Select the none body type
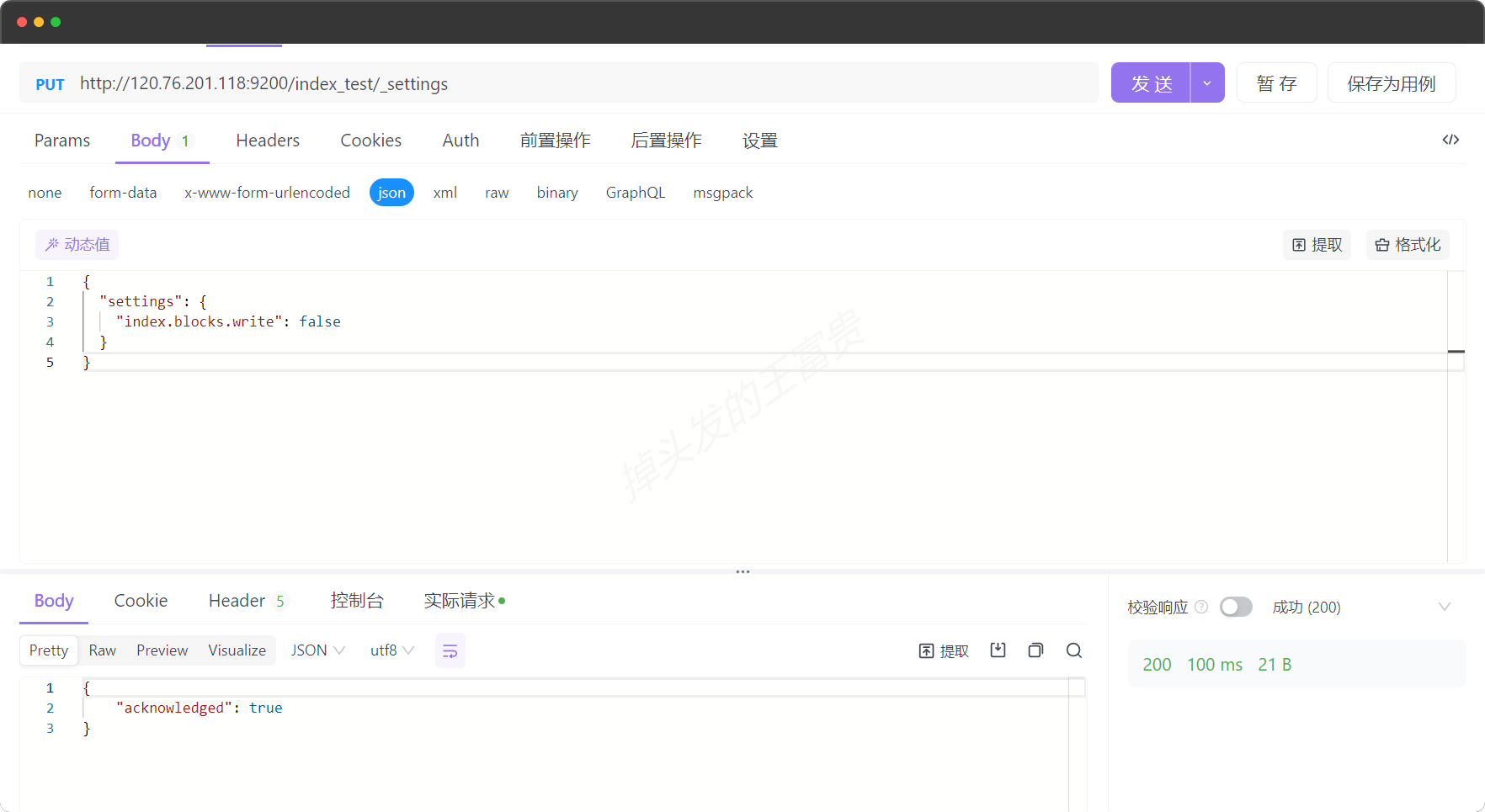1485x812 pixels. point(45,193)
